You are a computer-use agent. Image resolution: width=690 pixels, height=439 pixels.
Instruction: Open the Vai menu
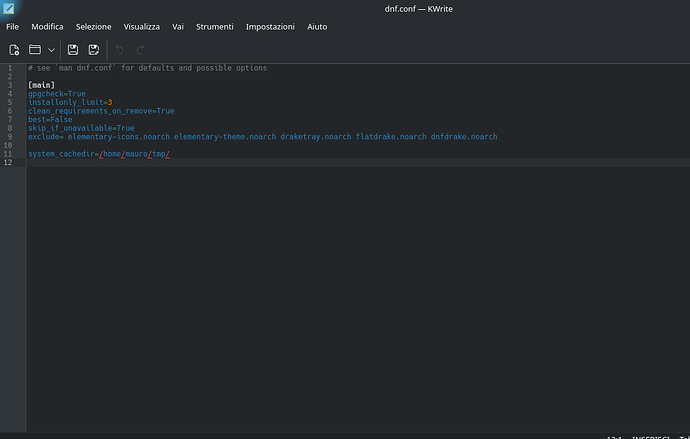click(178, 26)
